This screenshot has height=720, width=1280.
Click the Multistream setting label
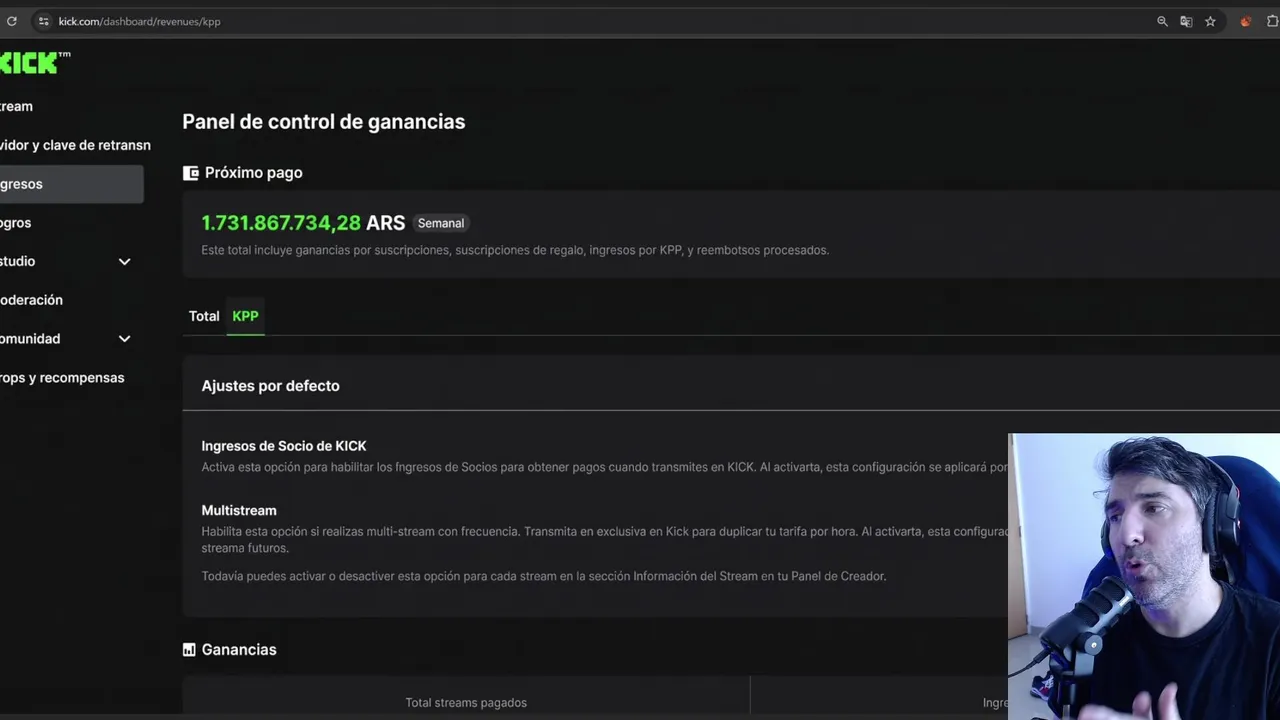pyautogui.click(x=239, y=510)
